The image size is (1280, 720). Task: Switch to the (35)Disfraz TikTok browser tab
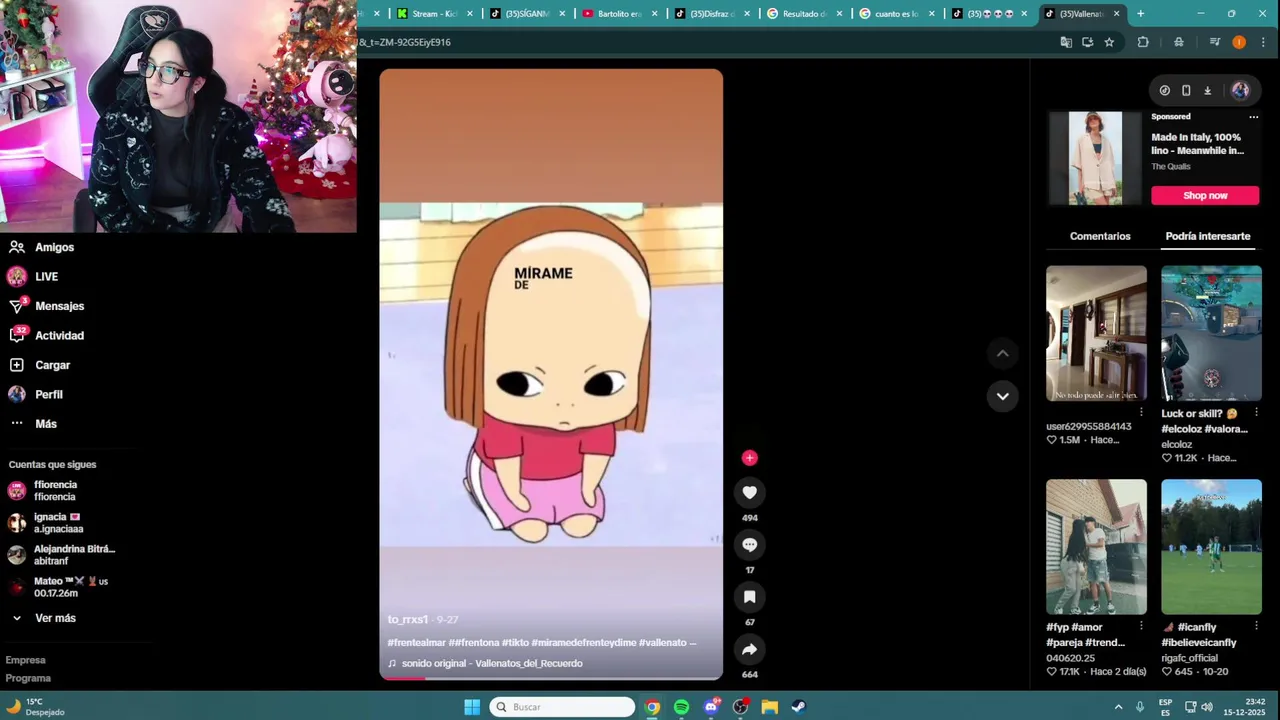[x=711, y=14]
